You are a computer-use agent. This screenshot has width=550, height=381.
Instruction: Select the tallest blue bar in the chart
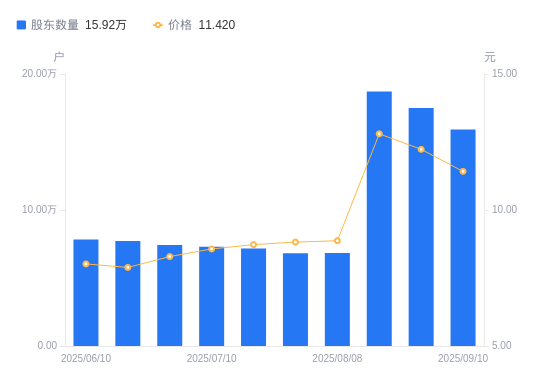click(x=379, y=219)
